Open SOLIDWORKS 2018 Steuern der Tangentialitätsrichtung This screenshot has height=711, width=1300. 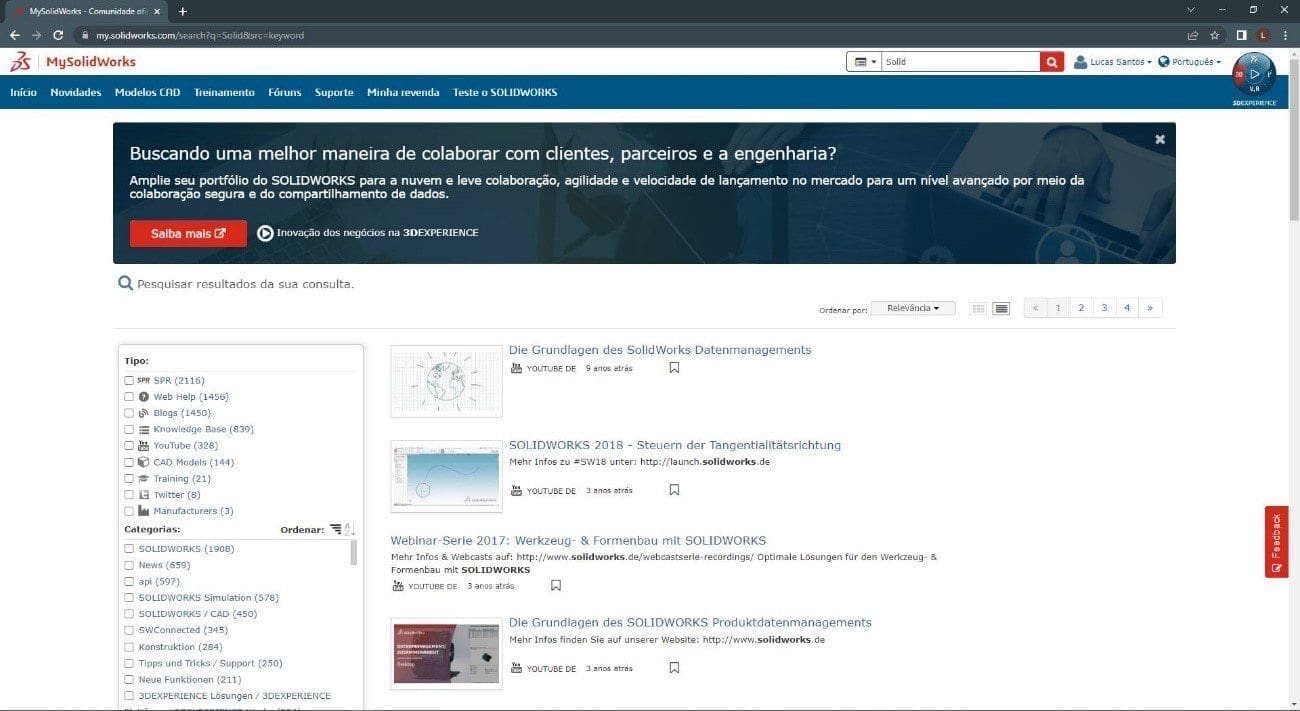tap(675, 445)
